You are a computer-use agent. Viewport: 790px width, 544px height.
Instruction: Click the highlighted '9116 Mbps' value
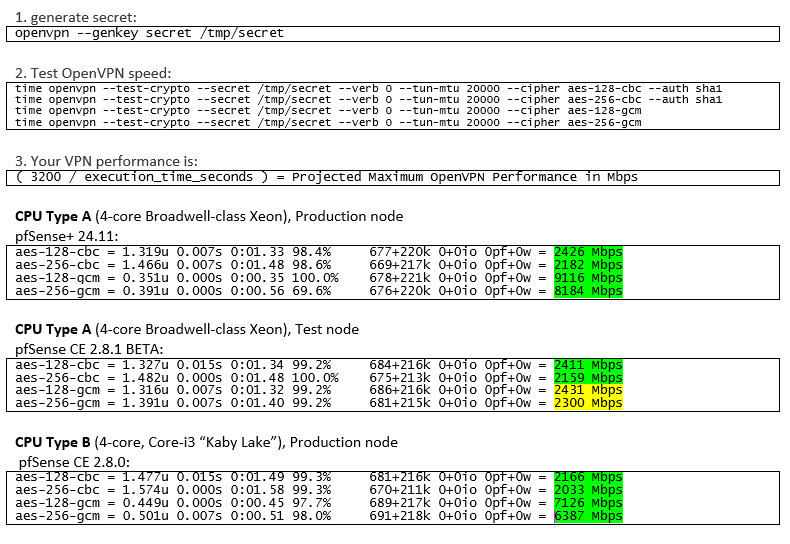click(588, 278)
